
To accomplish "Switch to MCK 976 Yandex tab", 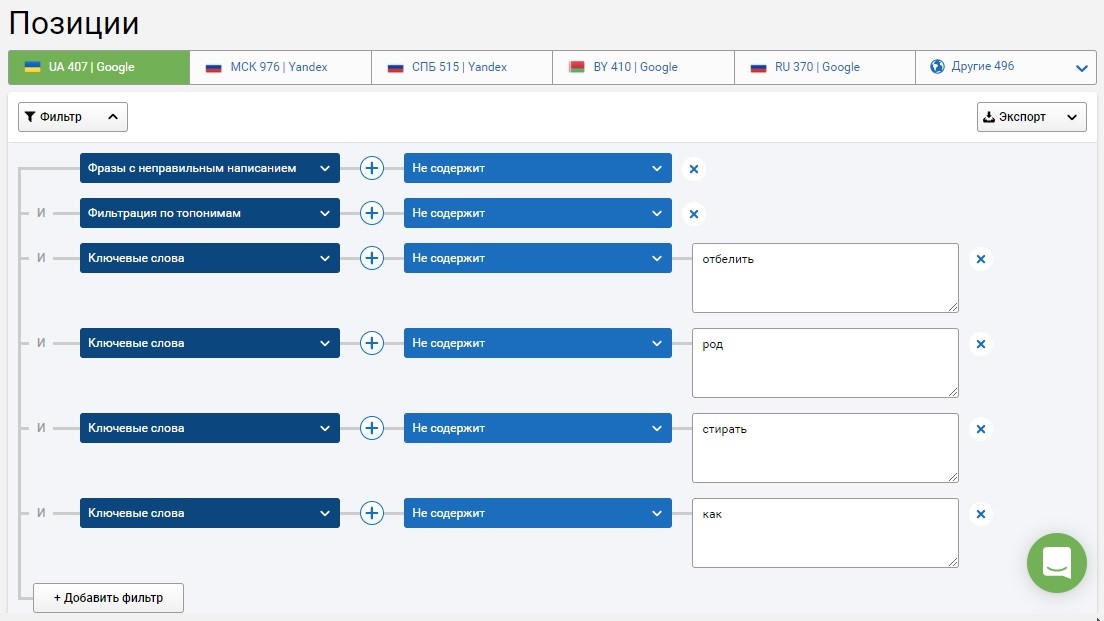I will (x=280, y=67).
